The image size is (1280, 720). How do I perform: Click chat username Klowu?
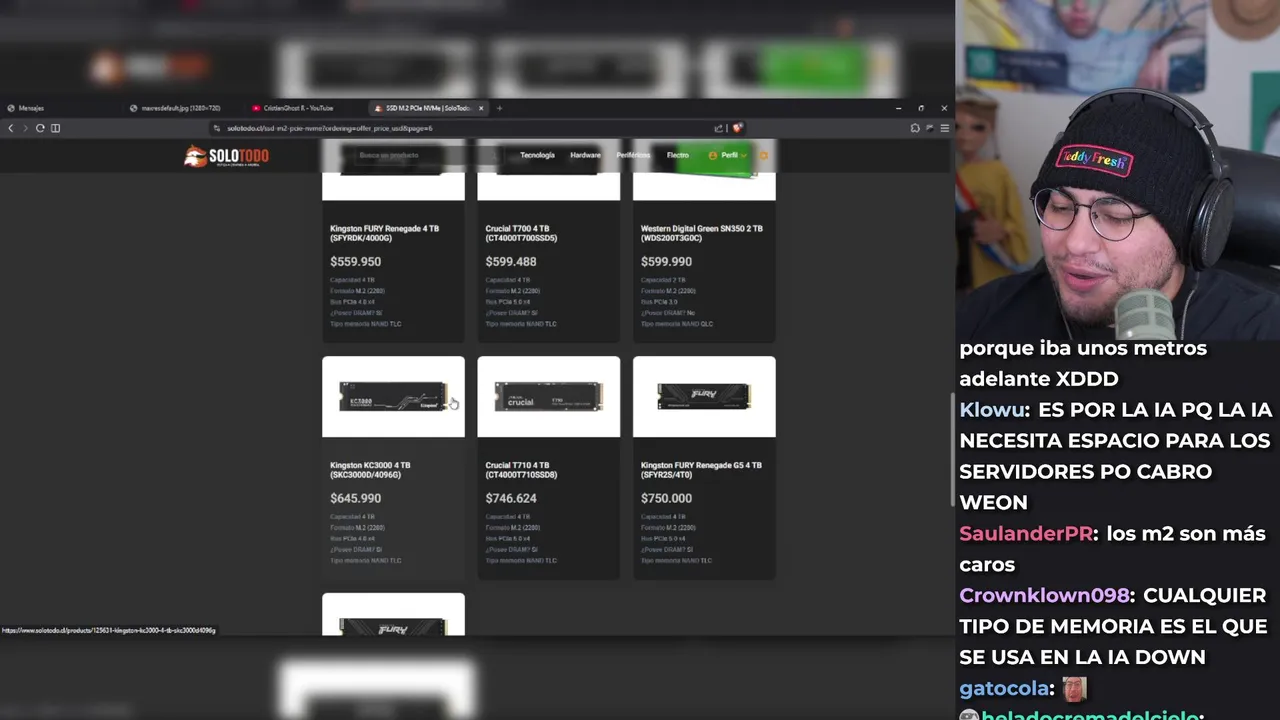(993, 410)
